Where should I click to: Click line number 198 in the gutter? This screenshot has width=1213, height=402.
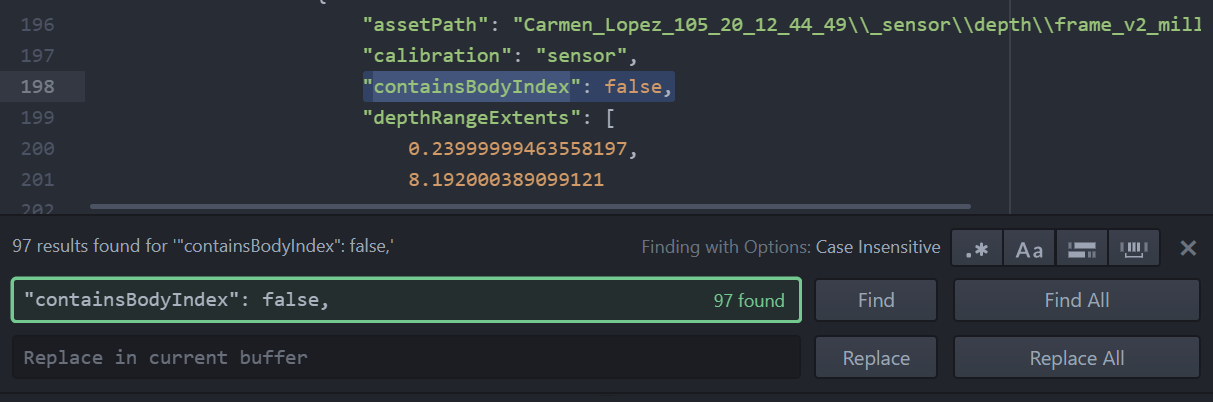point(37,87)
